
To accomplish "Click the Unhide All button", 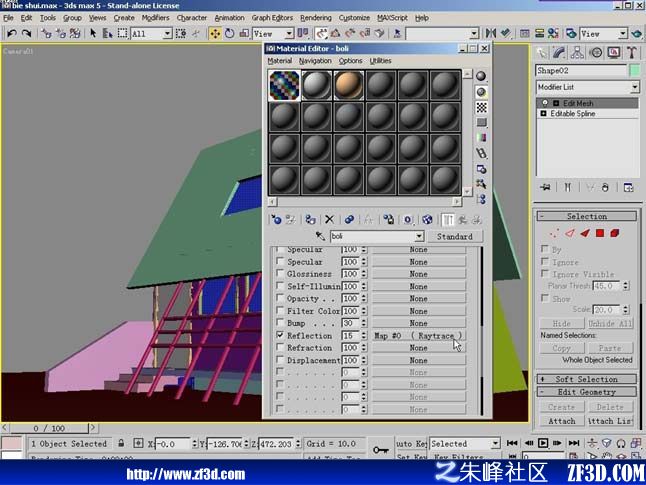I will pyautogui.click(x=610, y=323).
